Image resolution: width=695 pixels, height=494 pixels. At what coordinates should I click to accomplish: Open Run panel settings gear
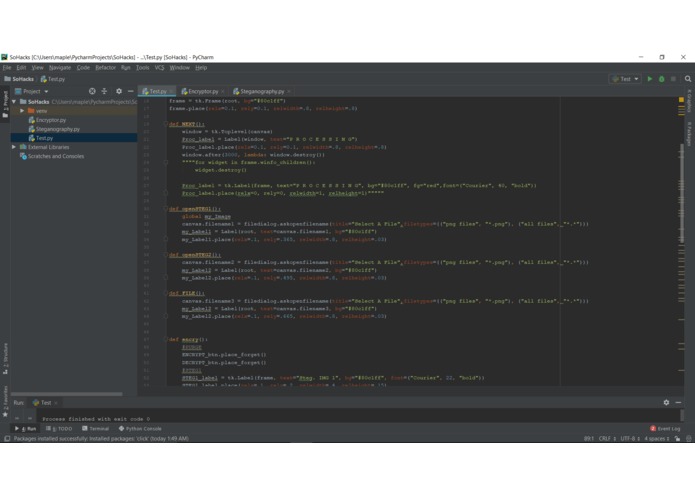(x=666, y=402)
